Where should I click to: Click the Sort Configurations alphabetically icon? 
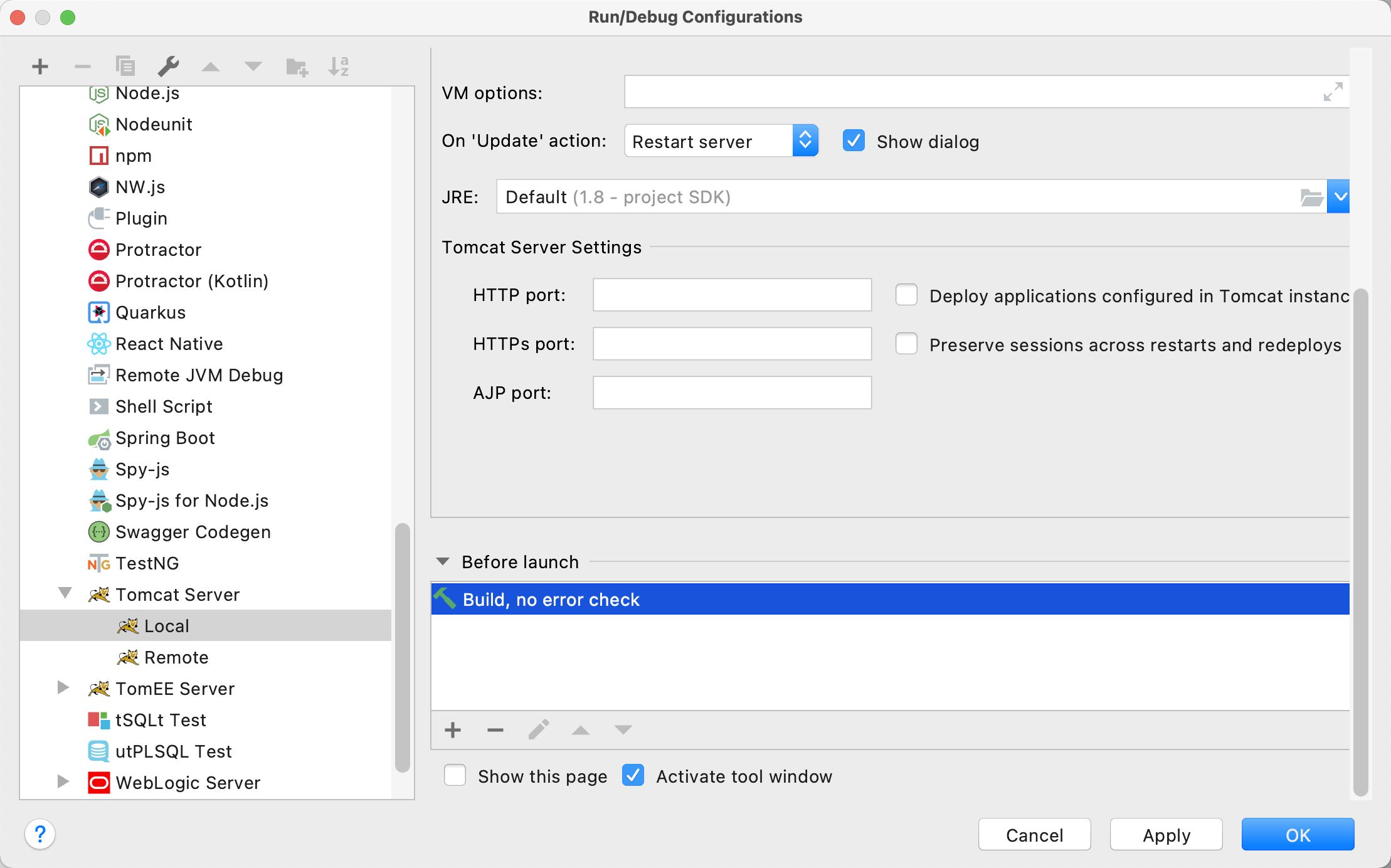click(x=339, y=66)
